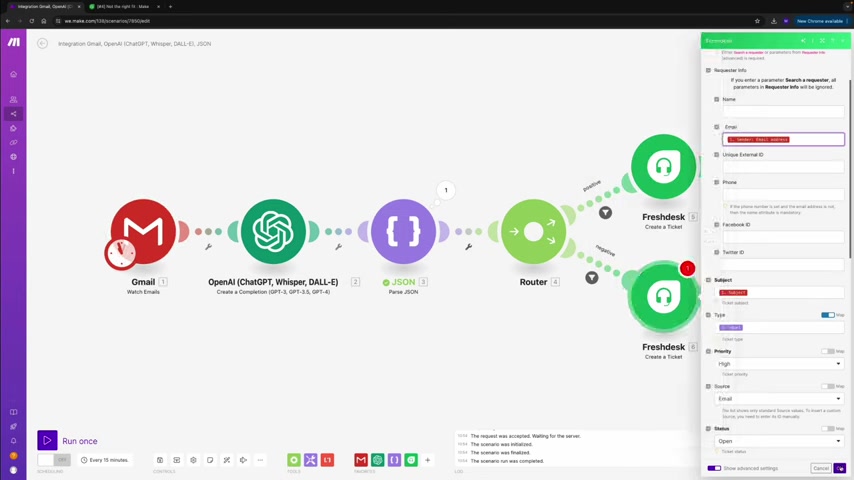This screenshot has height=480, width=854.
Task: Open the Status dropdown set to Open
Action: coord(779,441)
